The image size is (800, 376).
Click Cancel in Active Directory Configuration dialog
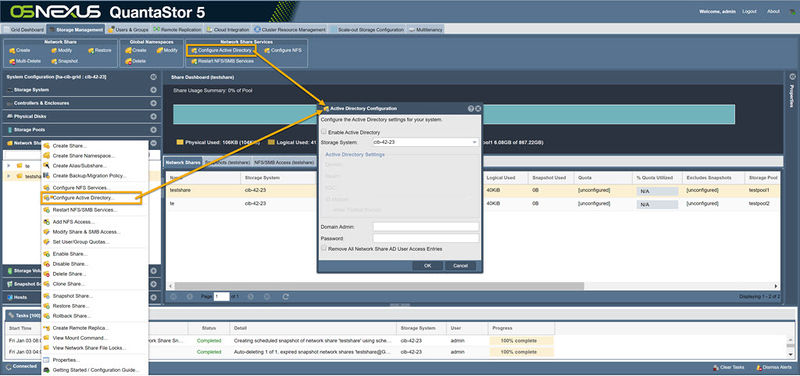point(460,266)
